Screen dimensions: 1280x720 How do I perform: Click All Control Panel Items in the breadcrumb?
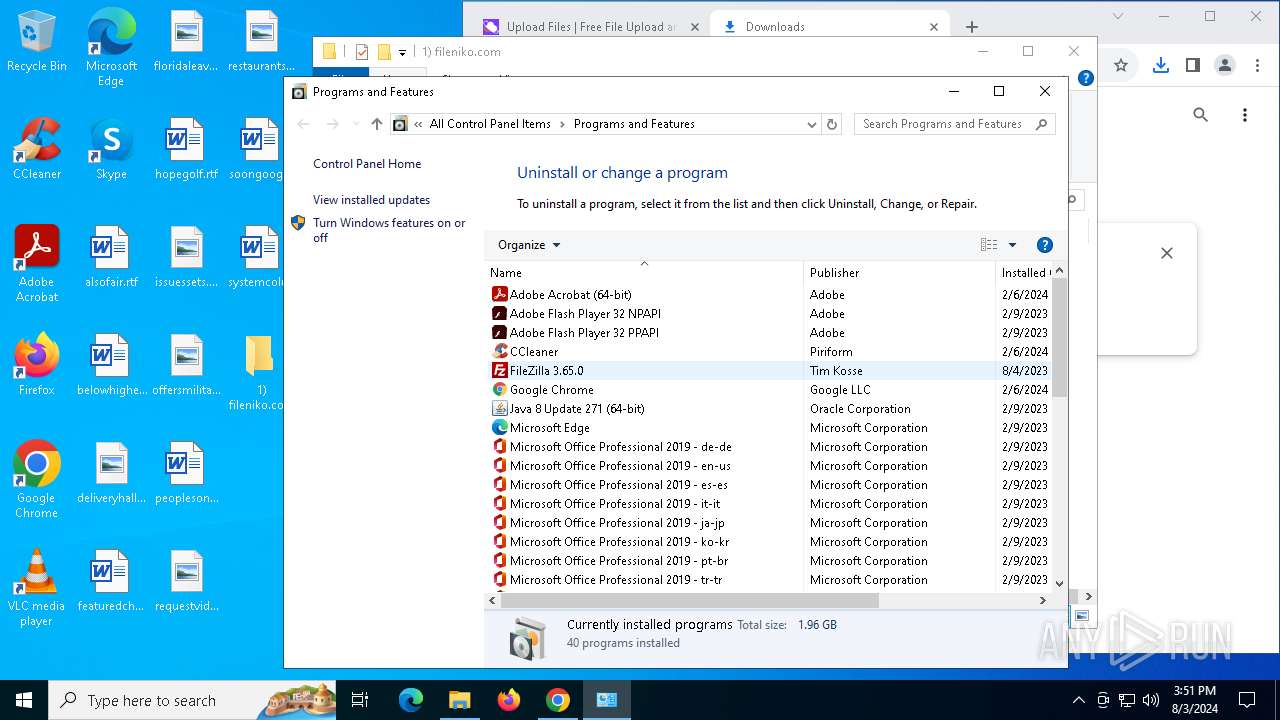490,124
